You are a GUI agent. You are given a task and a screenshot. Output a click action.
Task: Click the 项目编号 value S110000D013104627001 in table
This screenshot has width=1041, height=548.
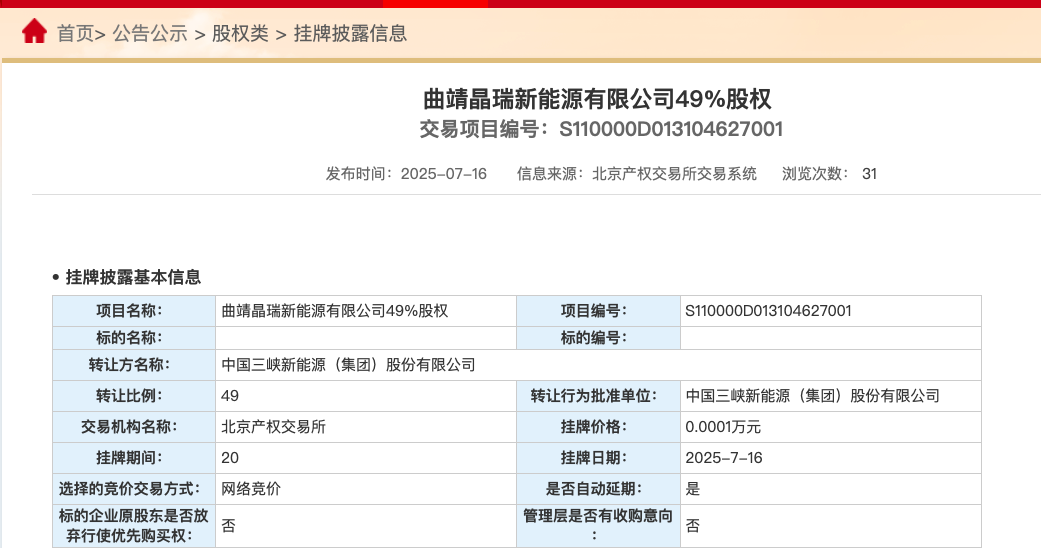click(x=768, y=310)
